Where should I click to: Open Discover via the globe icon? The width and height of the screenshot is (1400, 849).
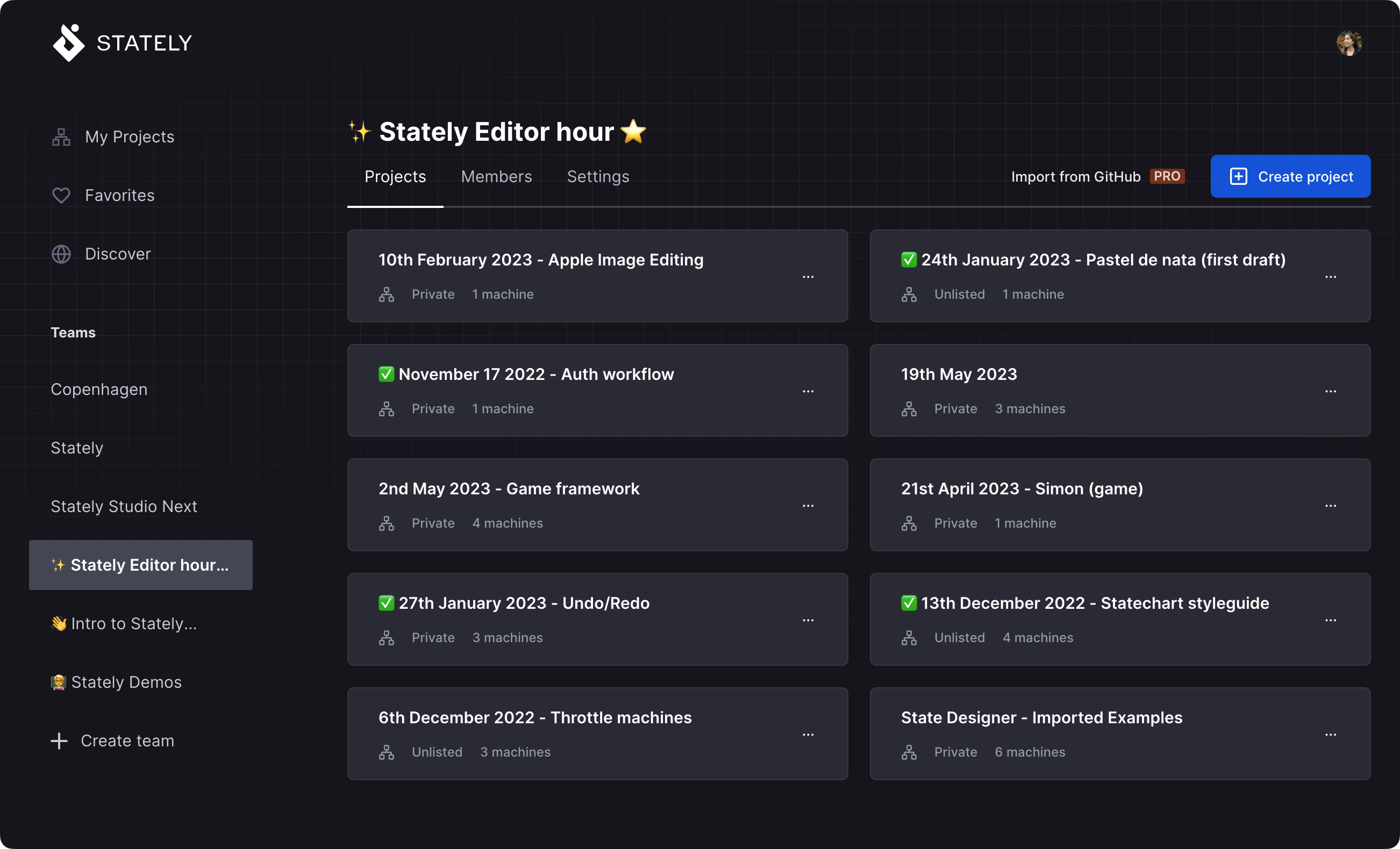(x=61, y=254)
